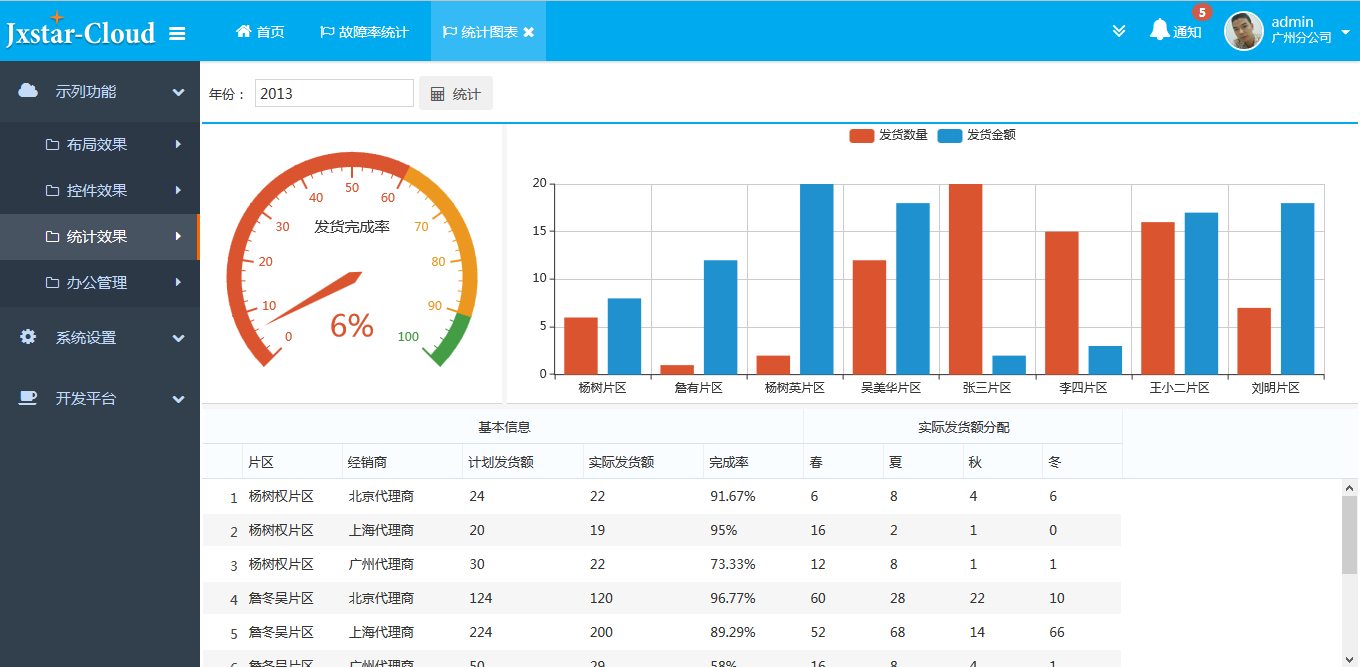1360x667 pixels.
Task: Click the folder icon beside 控件效果
Action: tap(52, 191)
